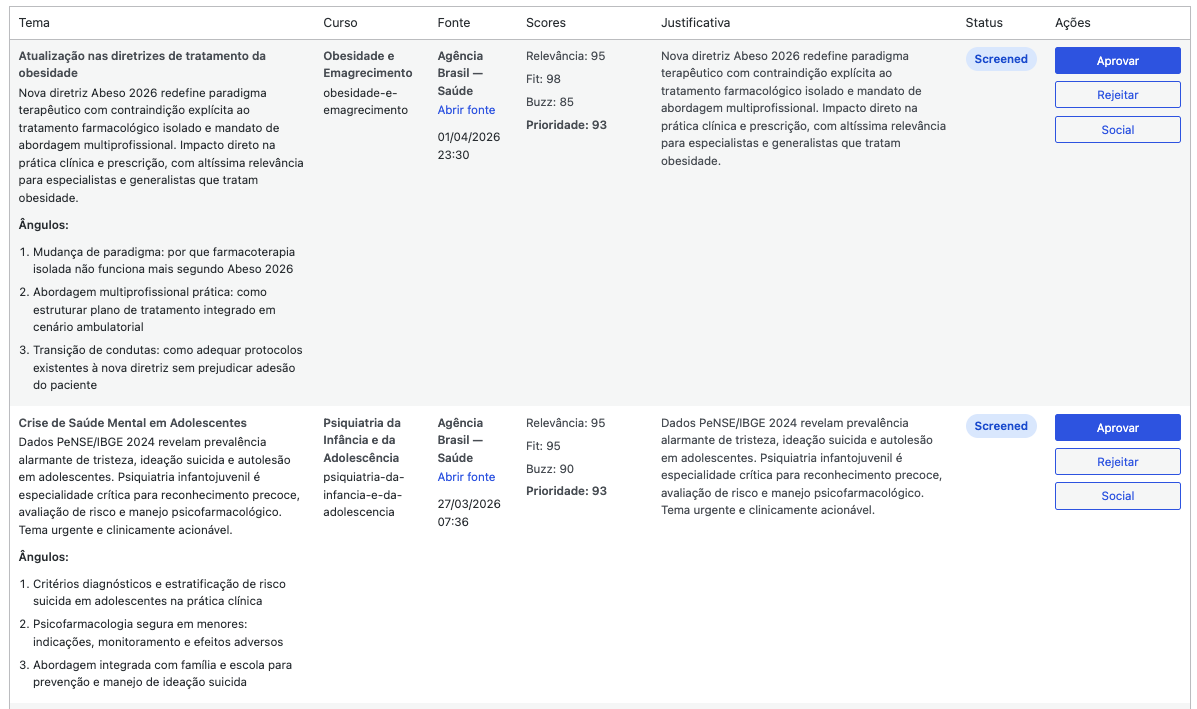Click the Fonte column header
Image resolution: width=1197 pixels, height=709 pixels.
[x=454, y=23]
